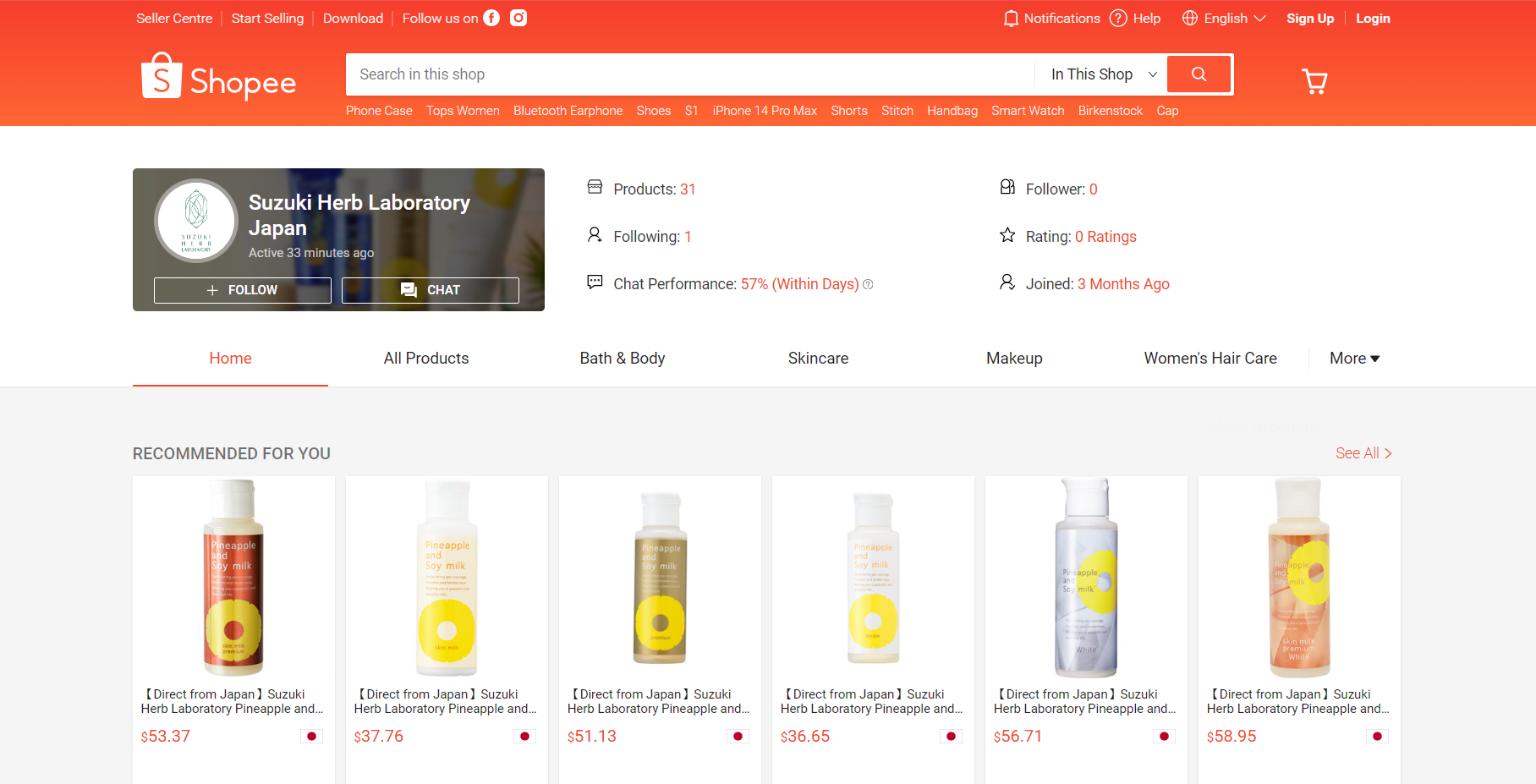1536x784 pixels.
Task: Click Japan flag on $53.37 product
Action: [311, 737]
